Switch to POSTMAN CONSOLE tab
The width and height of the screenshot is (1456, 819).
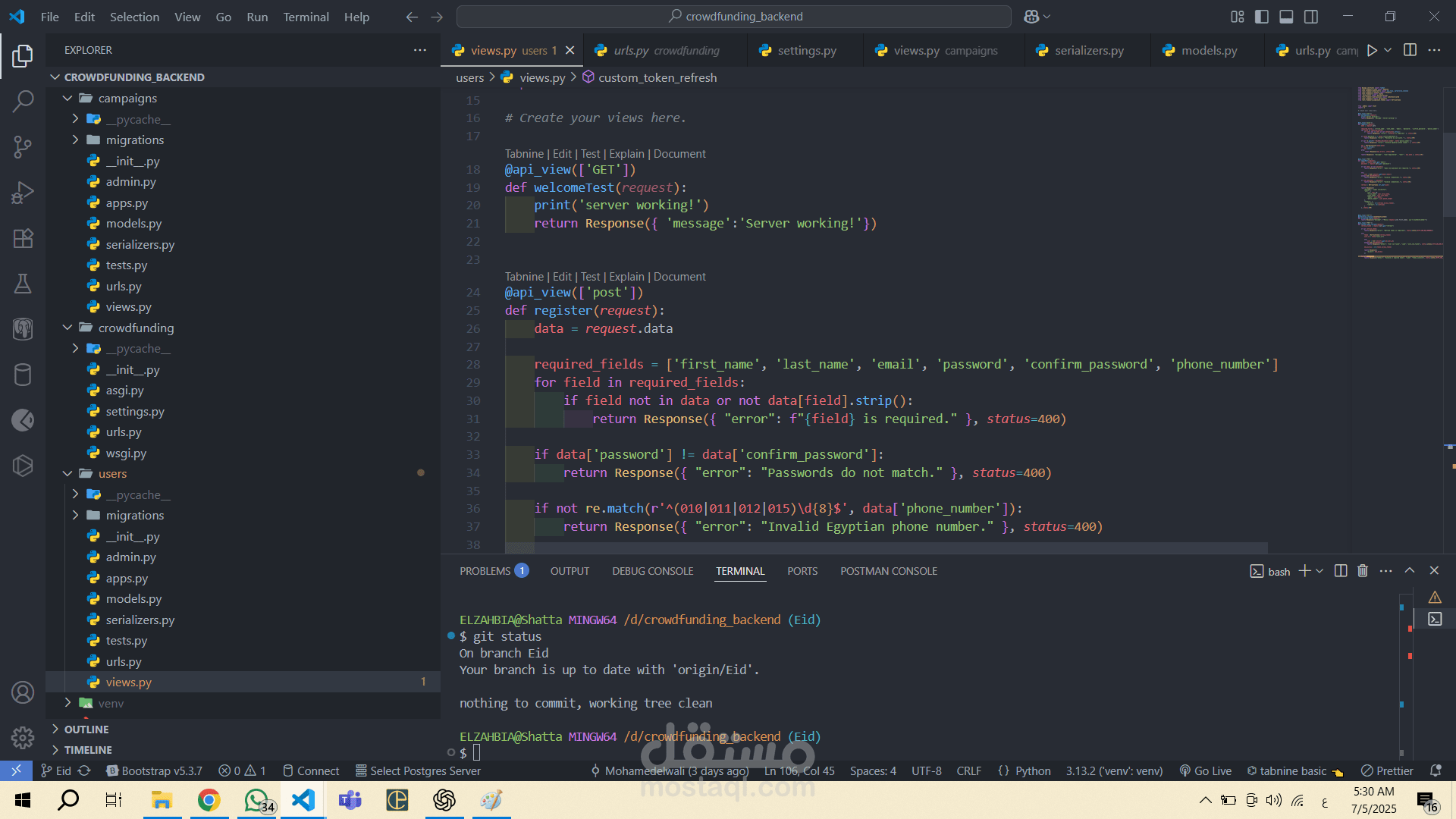coord(889,571)
